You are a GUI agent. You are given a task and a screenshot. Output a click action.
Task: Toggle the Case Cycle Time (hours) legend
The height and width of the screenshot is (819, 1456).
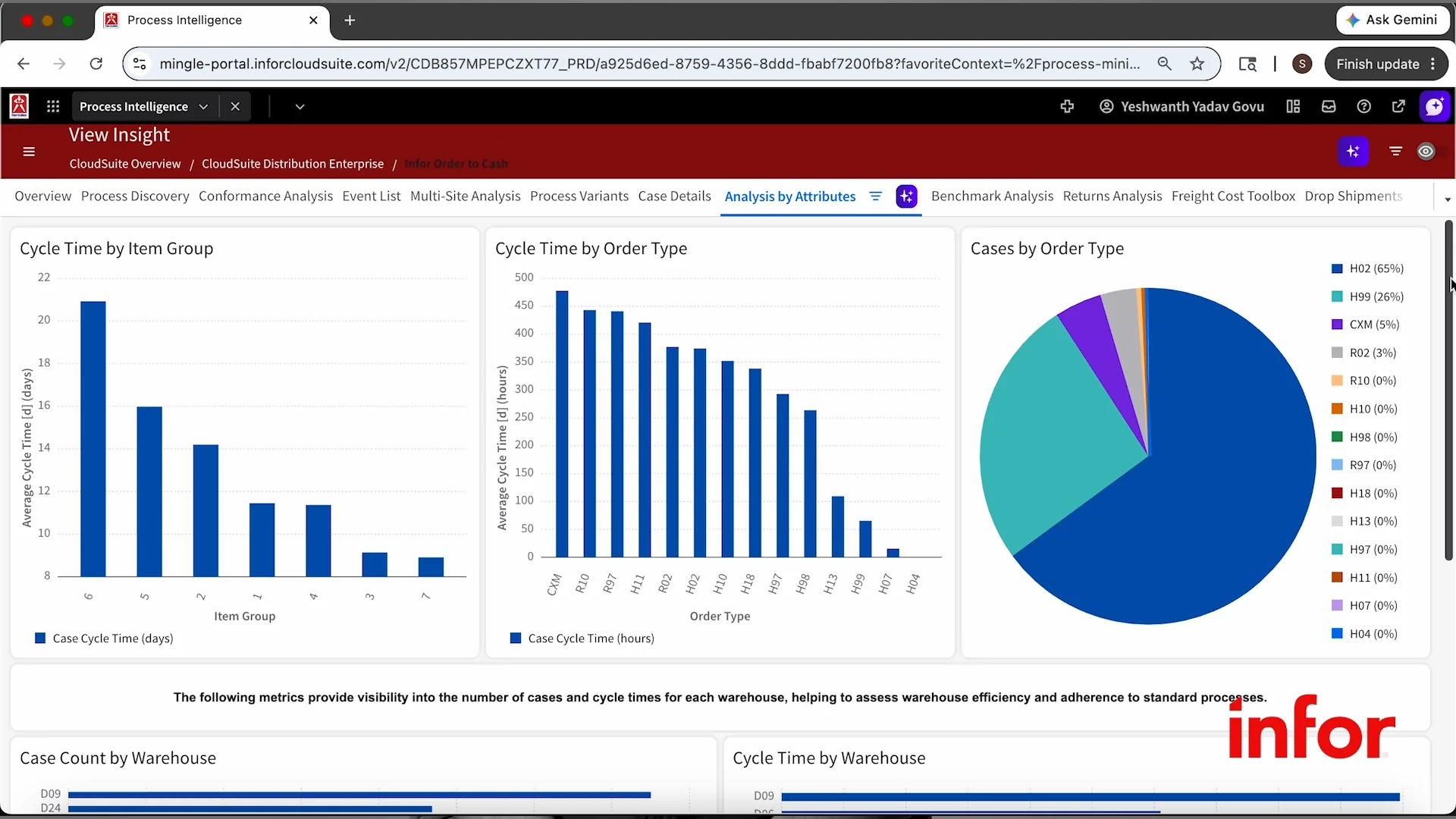[582, 639]
